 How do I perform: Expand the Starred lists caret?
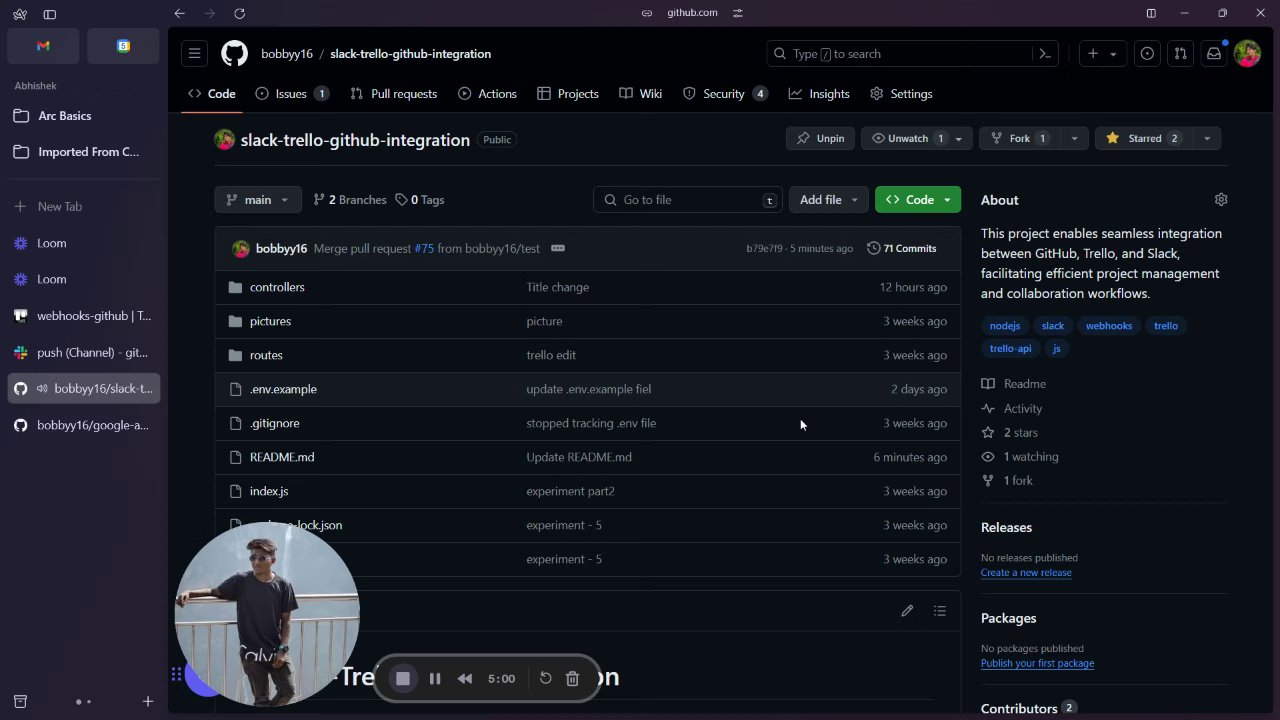(1207, 139)
